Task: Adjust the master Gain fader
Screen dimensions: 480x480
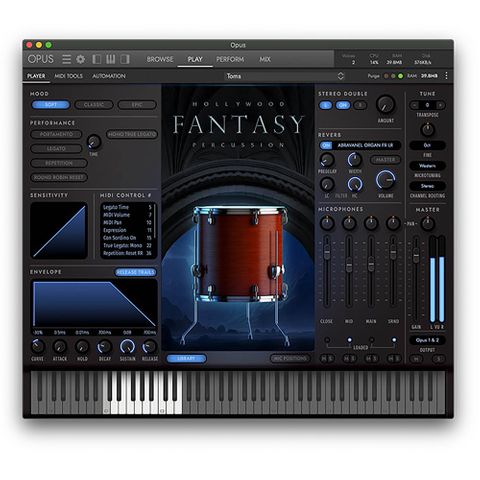Action: coord(416,255)
